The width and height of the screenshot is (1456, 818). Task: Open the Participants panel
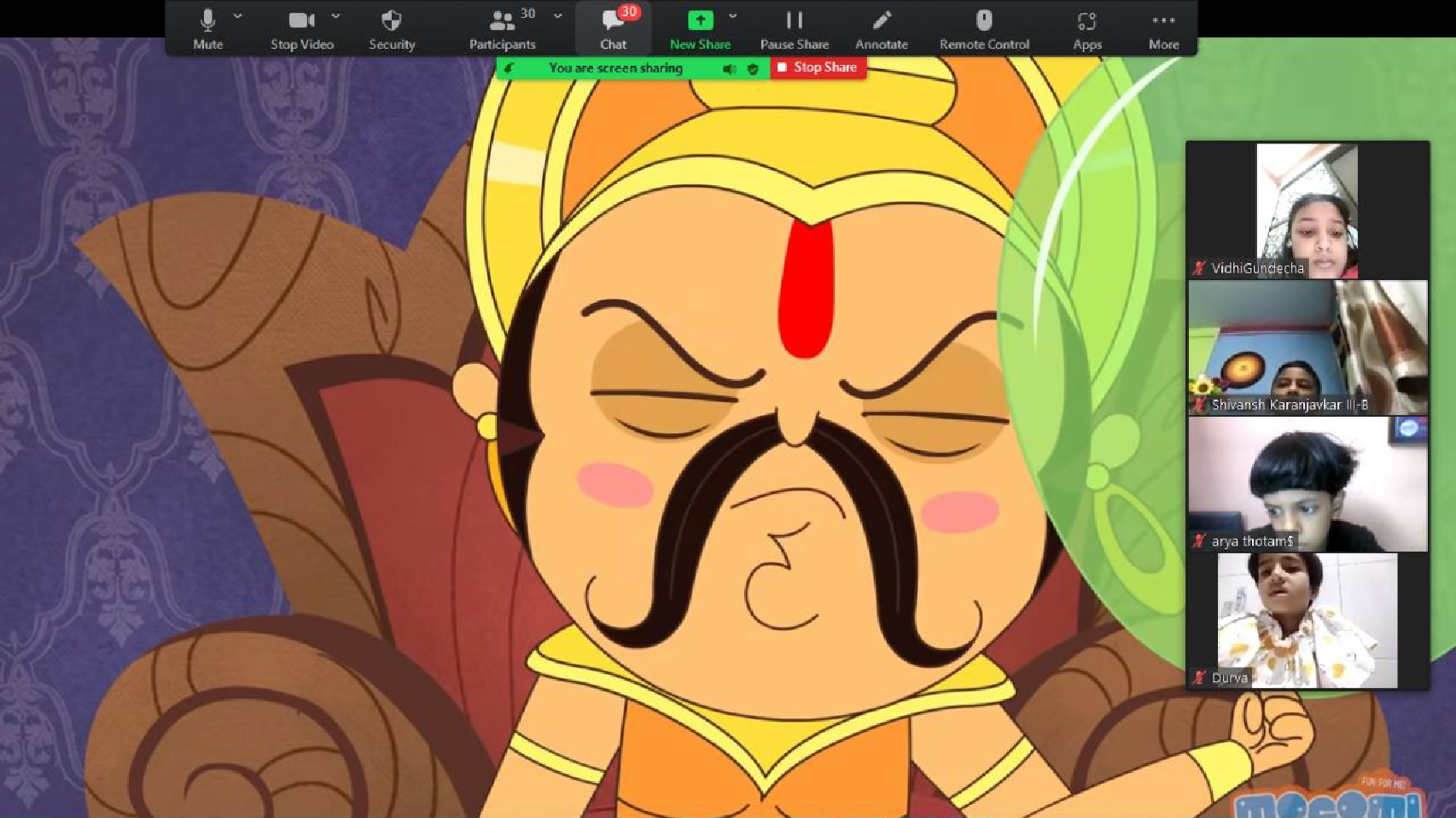502,28
